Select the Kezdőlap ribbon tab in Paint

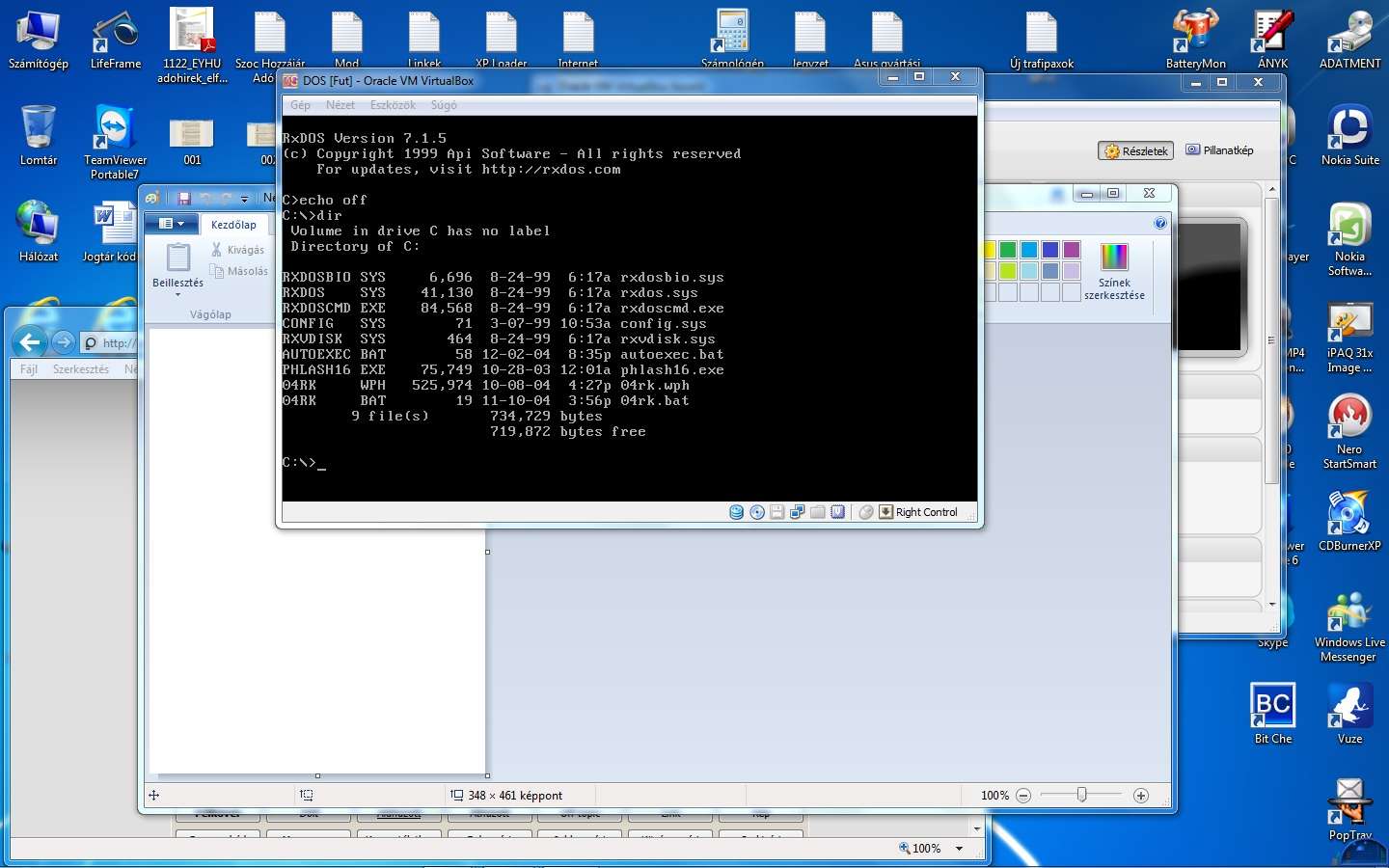[x=233, y=225]
